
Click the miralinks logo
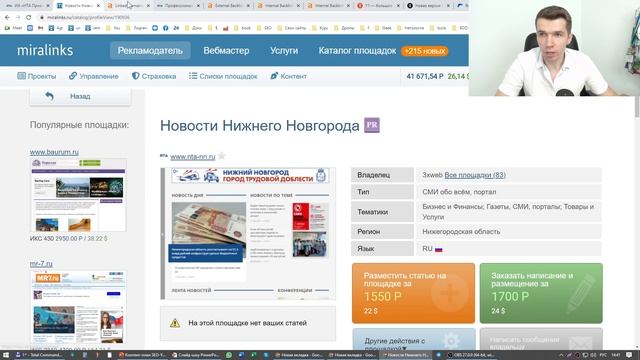pos(45,51)
